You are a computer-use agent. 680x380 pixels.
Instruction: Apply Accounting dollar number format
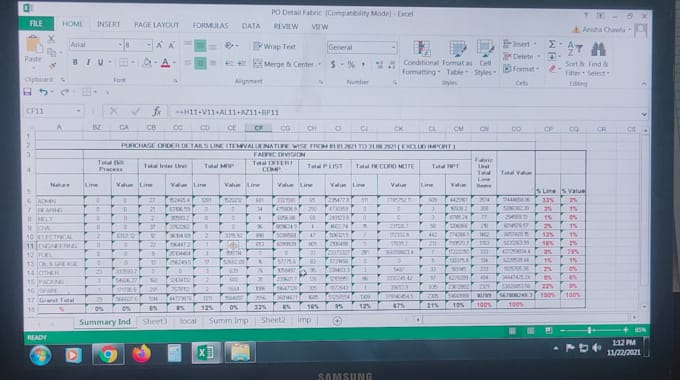333,65
